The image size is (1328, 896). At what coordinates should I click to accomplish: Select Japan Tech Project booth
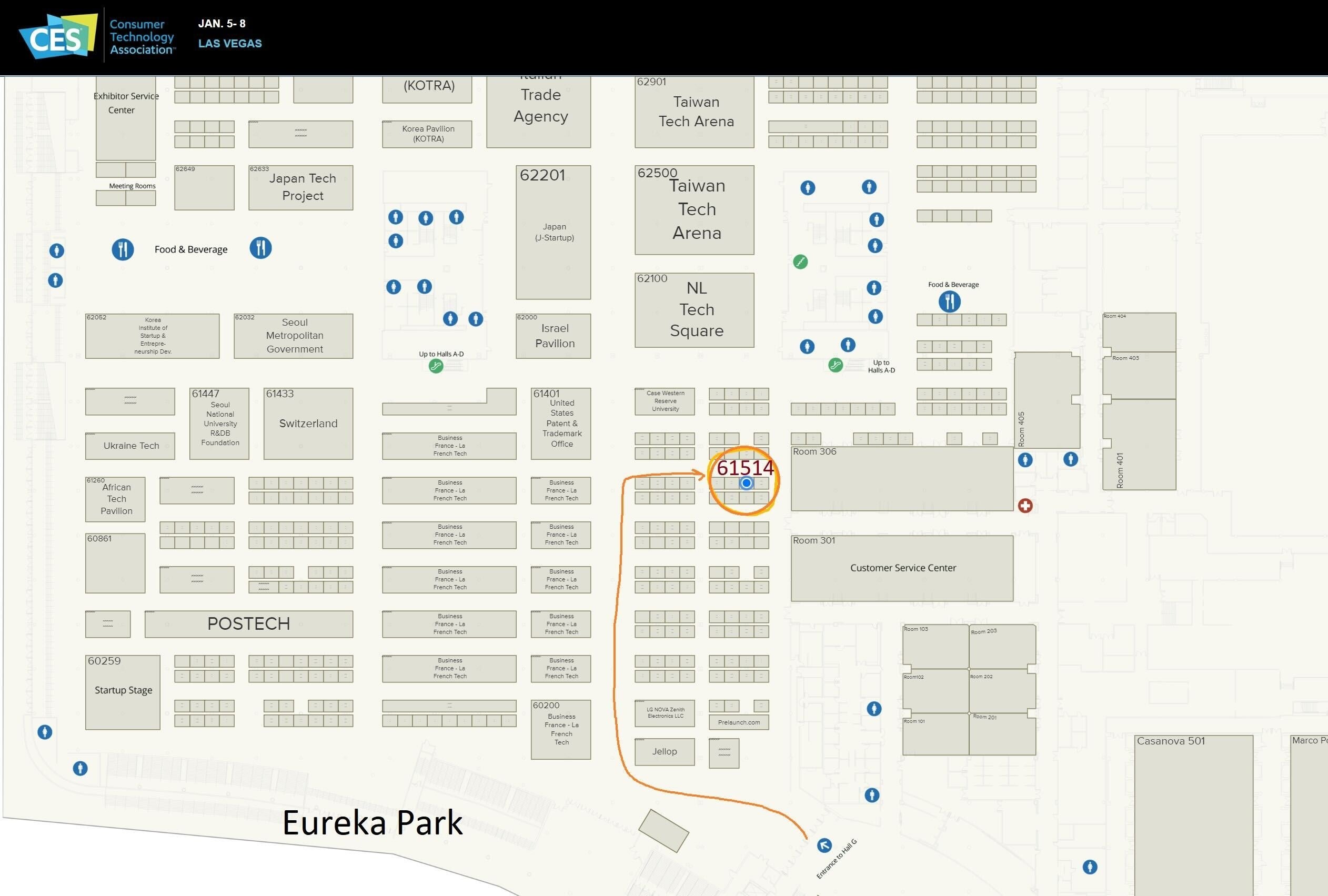[301, 187]
